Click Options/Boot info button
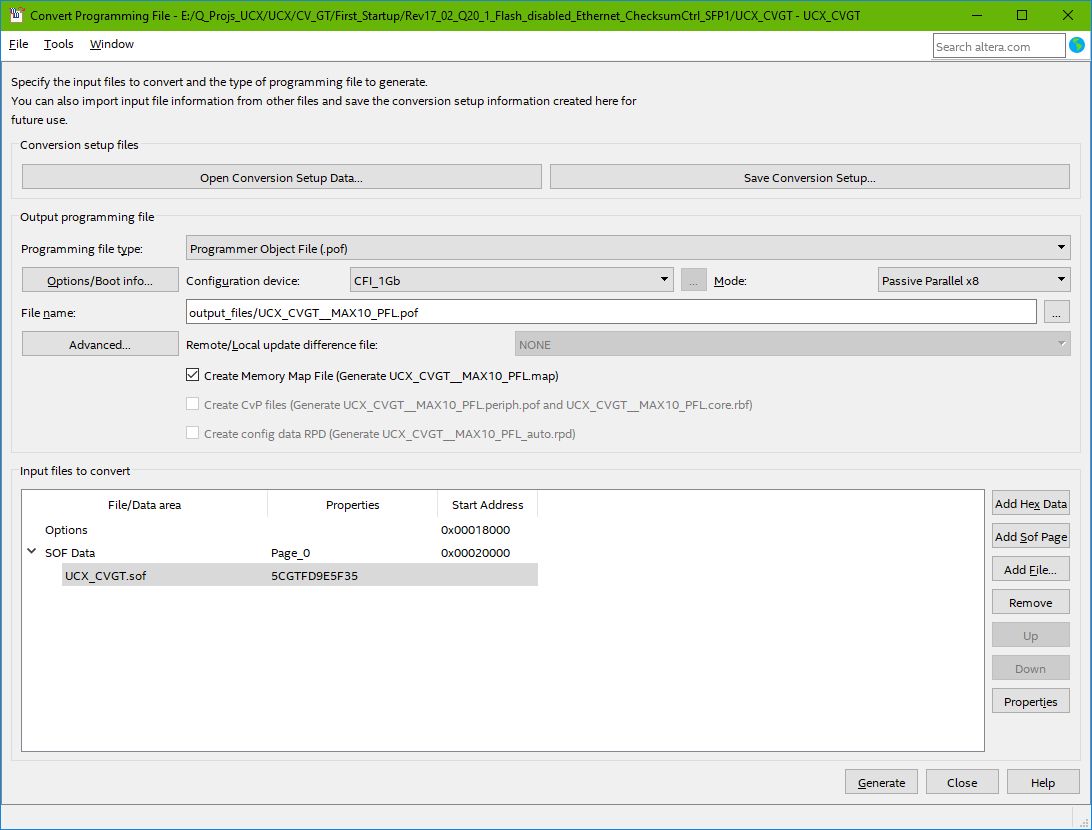Image resolution: width=1092 pixels, height=830 pixels. (x=100, y=280)
